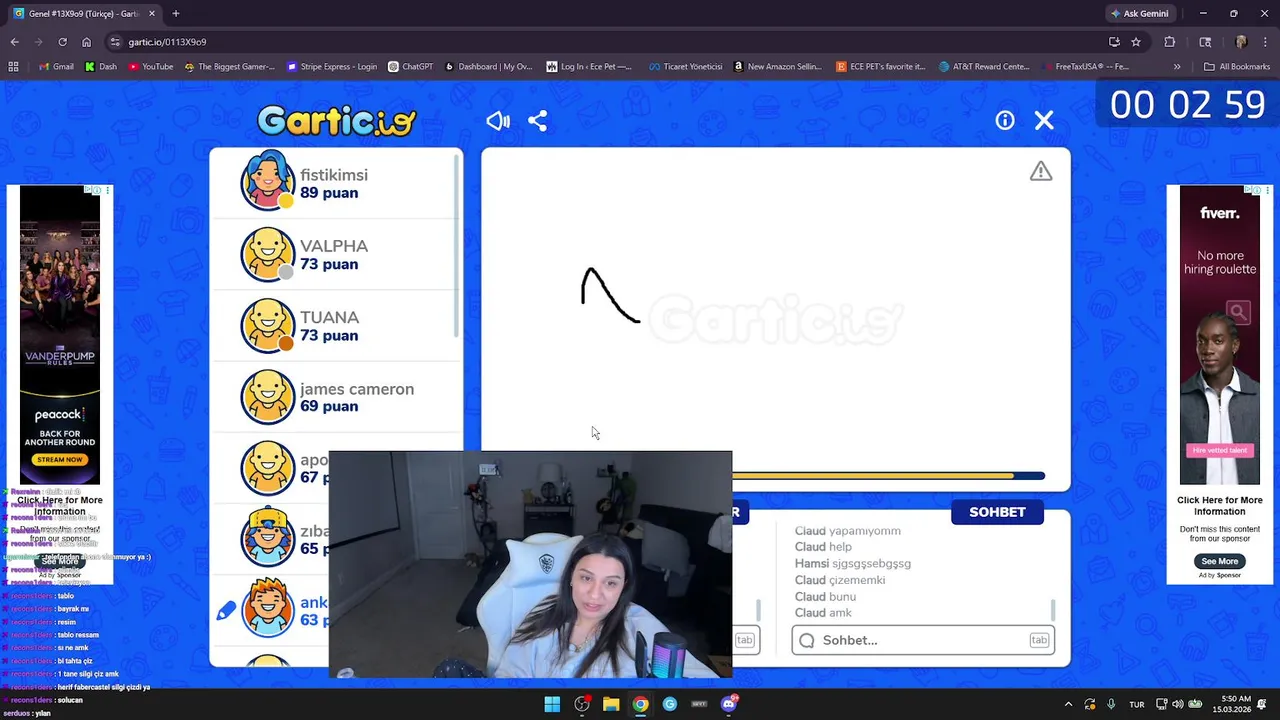The height and width of the screenshot is (720, 1280).
Task: Open the share room icon
Action: [x=538, y=121]
